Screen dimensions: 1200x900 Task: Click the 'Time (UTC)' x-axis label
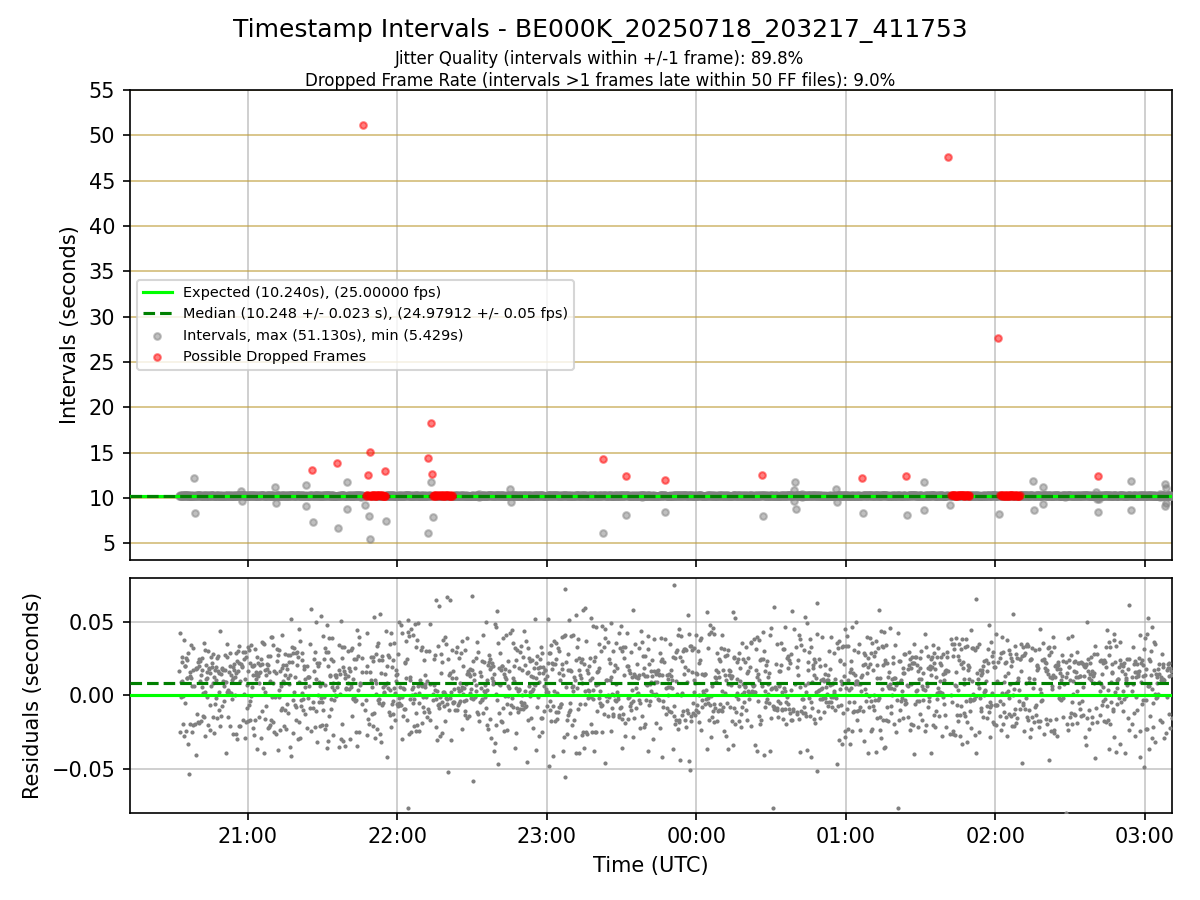click(651, 865)
